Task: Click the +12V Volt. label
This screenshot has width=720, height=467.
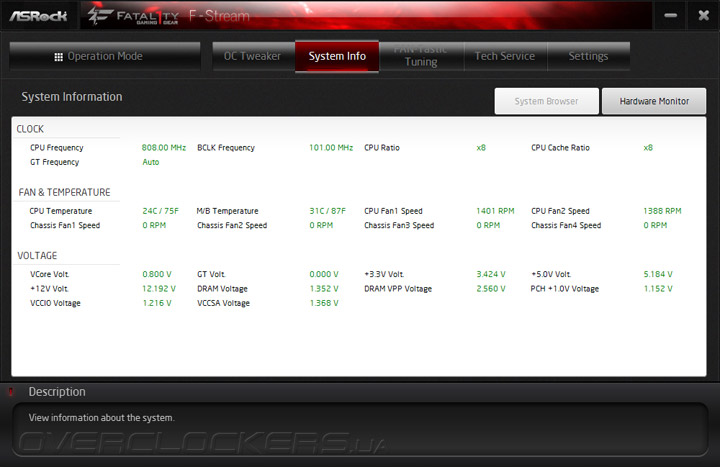Action: point(50,289)
